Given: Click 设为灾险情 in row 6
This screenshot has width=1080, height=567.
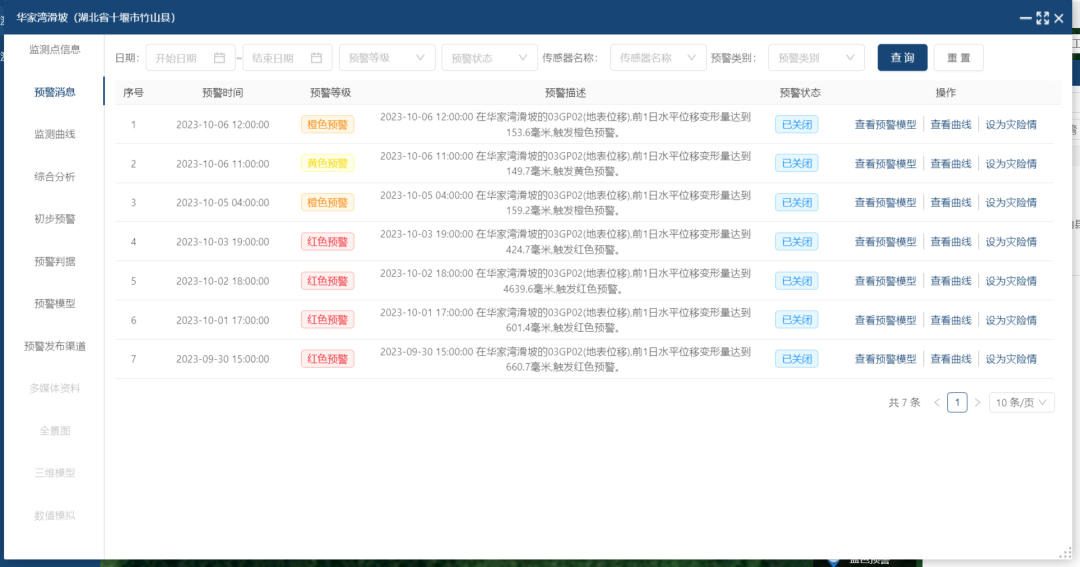Looking at the screenshot, I should click(x=1011, y=320).
